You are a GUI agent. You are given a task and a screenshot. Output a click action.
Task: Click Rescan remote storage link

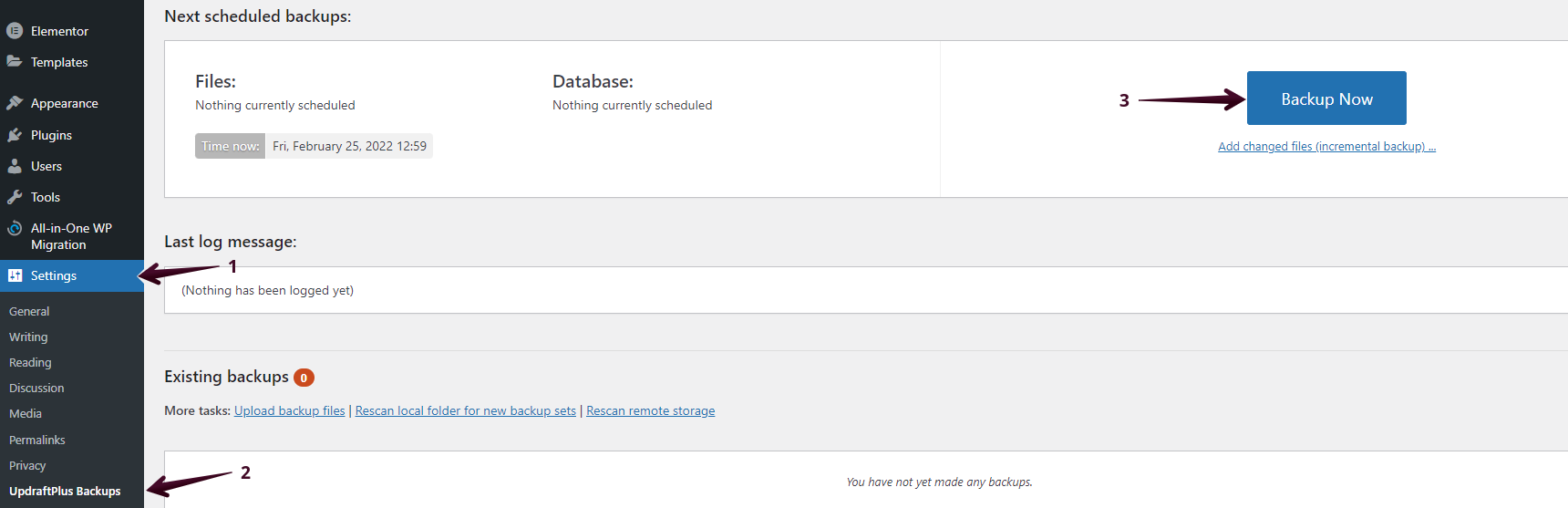click(650, 411)
